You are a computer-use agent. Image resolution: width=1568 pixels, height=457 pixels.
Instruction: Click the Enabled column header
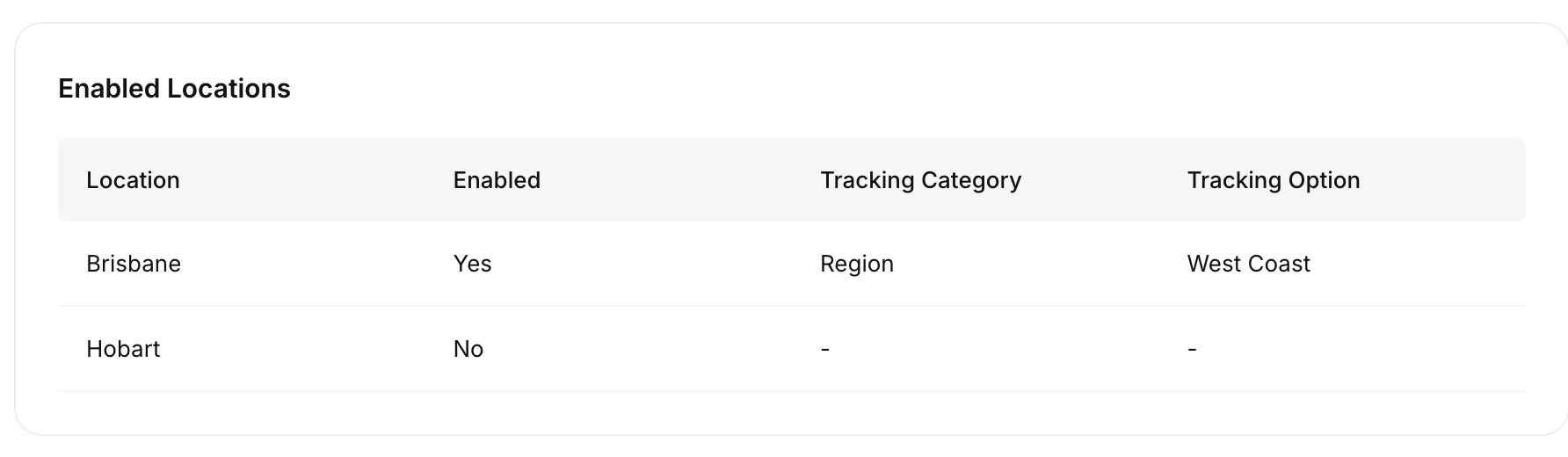(497, 180)
